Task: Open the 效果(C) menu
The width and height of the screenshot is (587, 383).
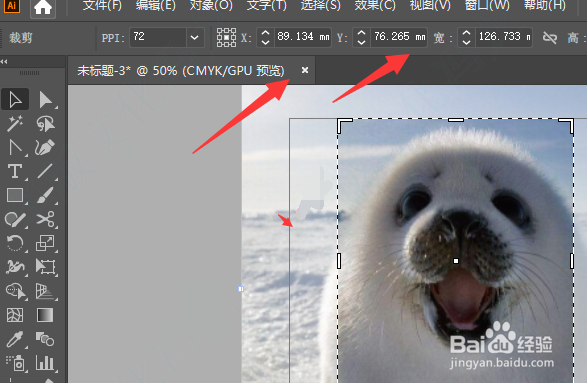Action: (x=375, y=5)
